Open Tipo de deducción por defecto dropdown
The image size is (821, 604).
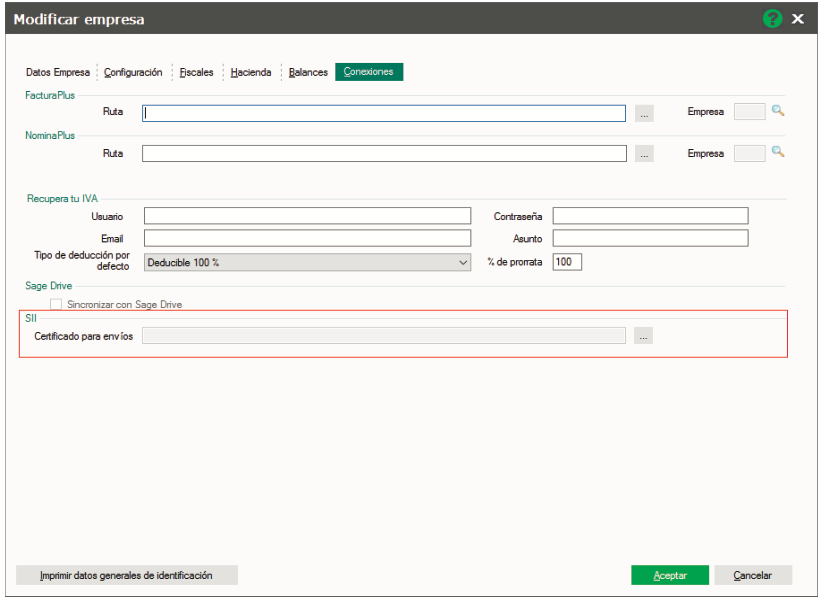pos(307,262)
